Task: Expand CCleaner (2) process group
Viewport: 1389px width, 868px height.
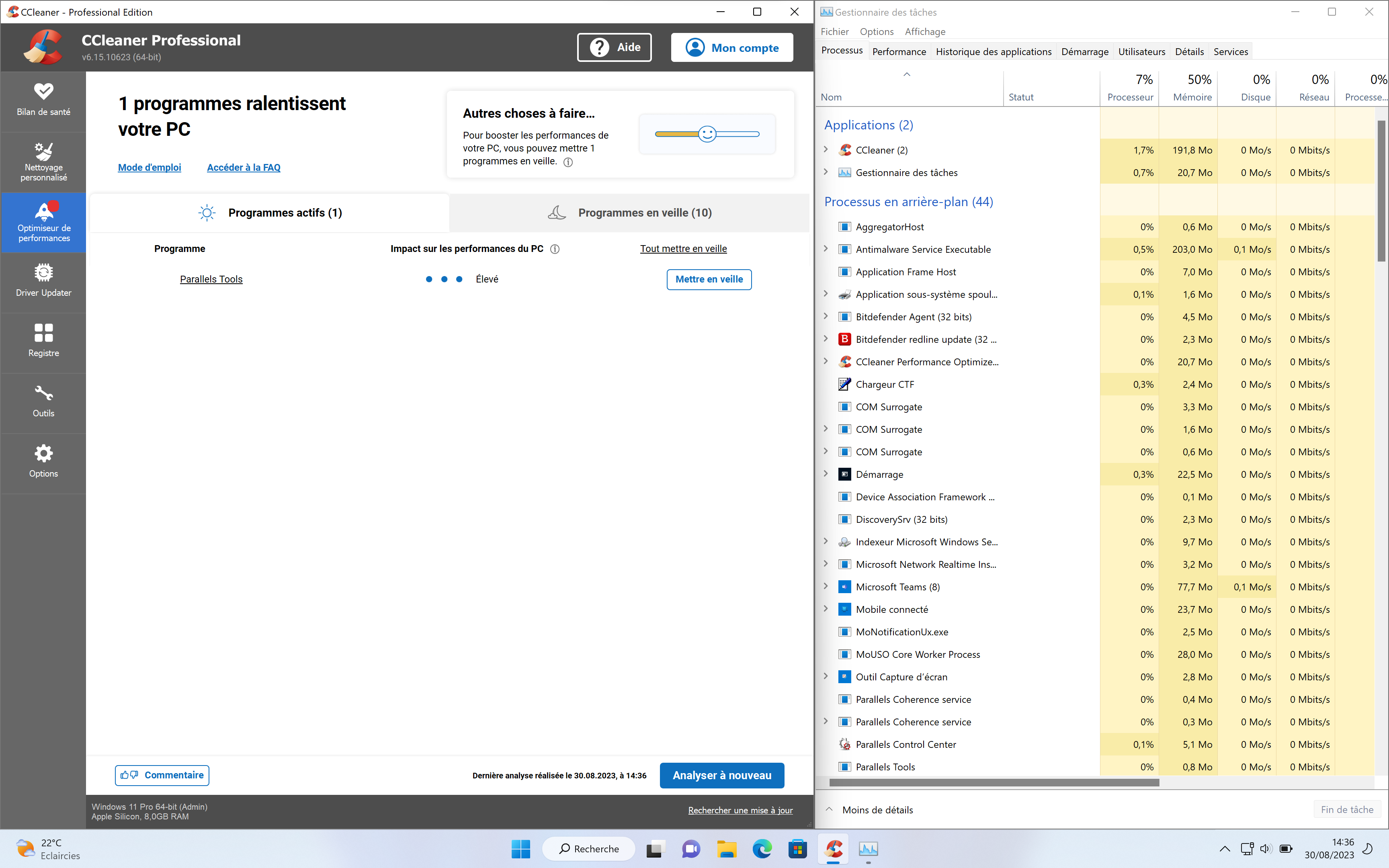Action: coord(826,149)
